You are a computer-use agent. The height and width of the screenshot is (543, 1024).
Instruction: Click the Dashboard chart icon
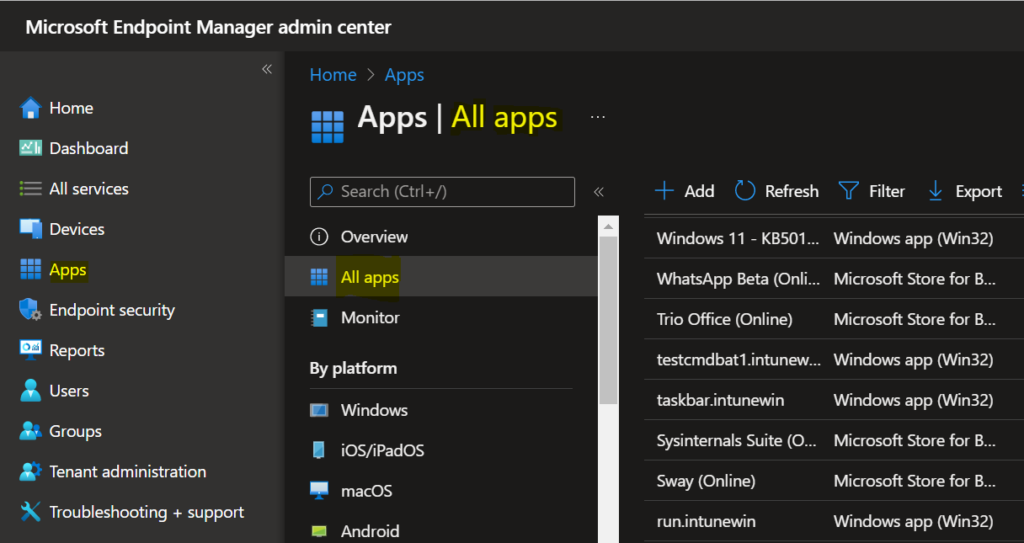[x=30, y=148]
